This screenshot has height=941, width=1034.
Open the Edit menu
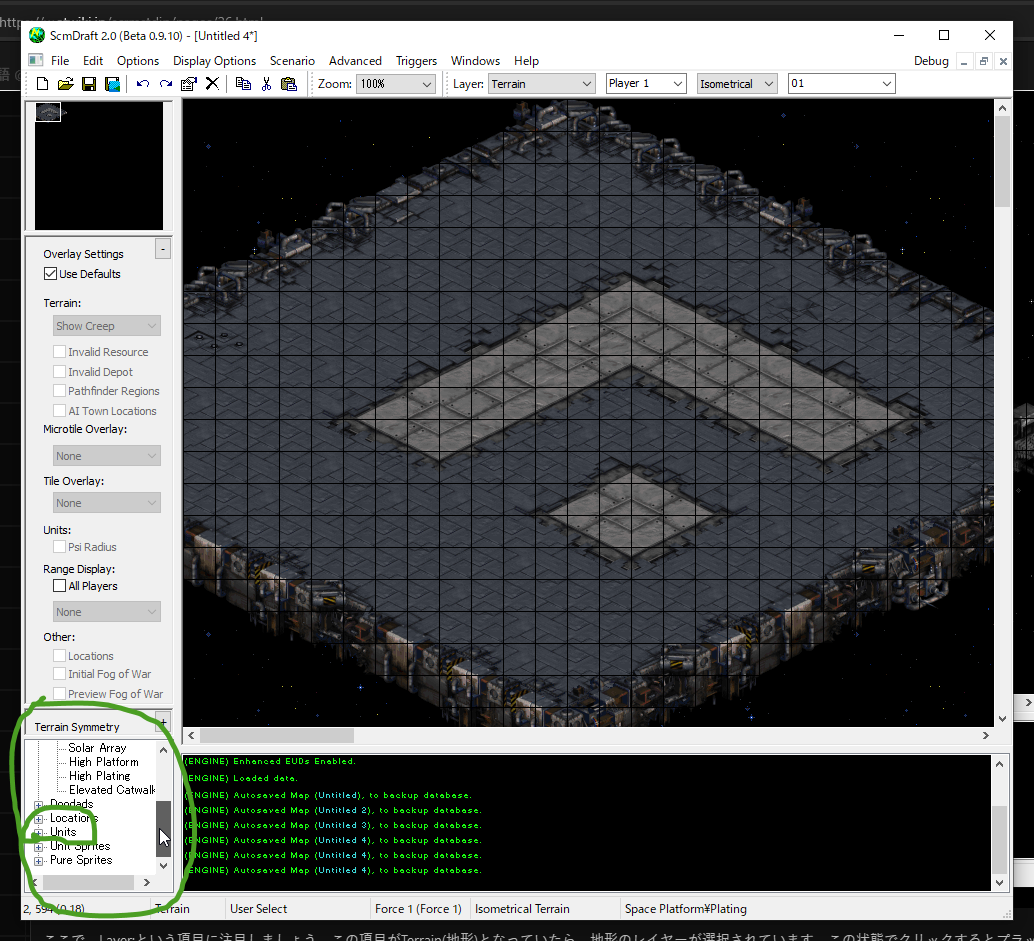[x=93, y=61]
